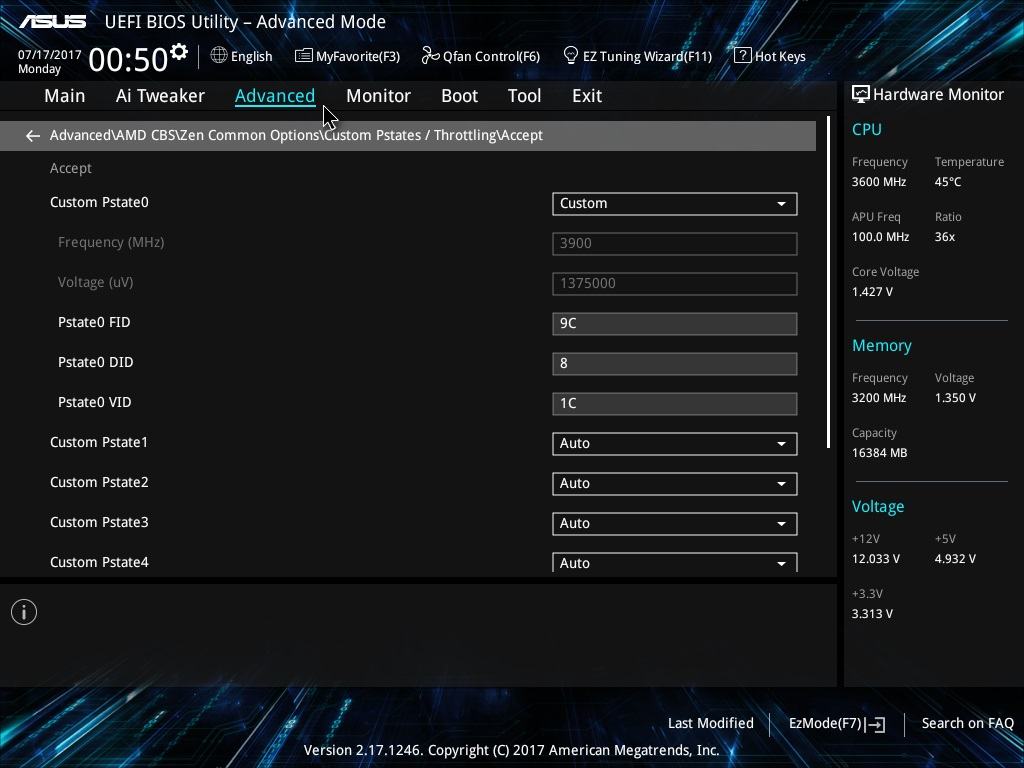Screen dimensions: 1024x768
Task: Open MyFavorite(F3) list icon
Action: pos(303,56)
